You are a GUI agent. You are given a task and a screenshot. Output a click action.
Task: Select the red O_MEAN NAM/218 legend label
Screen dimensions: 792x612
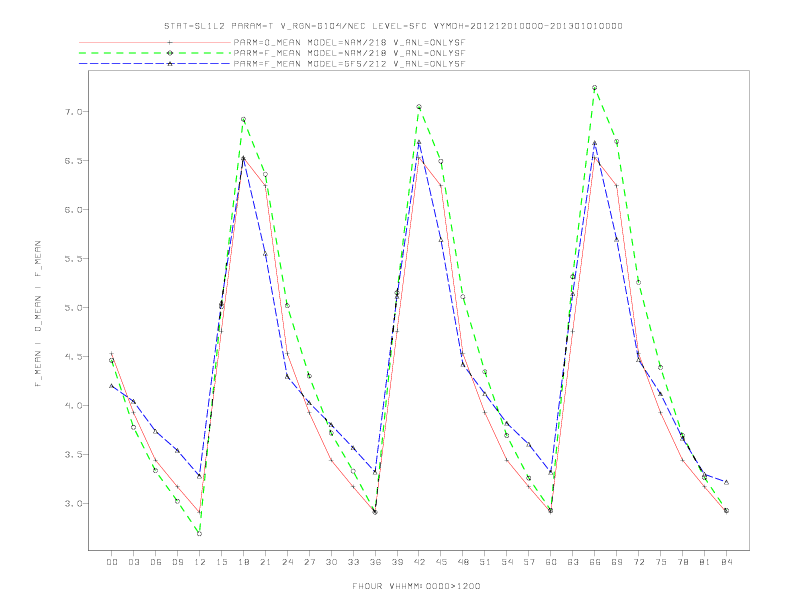(349, 42)
